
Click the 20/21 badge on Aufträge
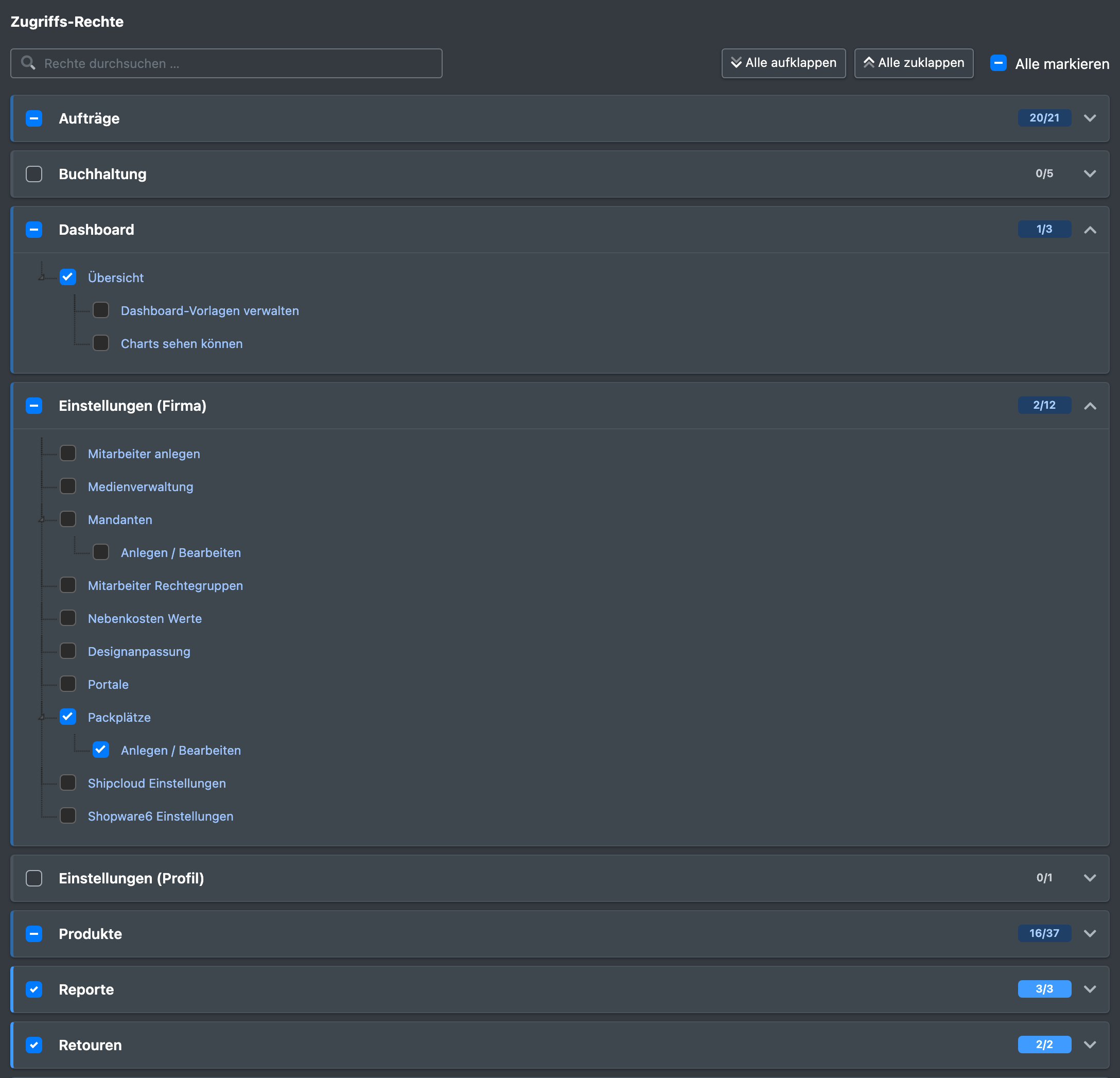tap(1044, 118)
